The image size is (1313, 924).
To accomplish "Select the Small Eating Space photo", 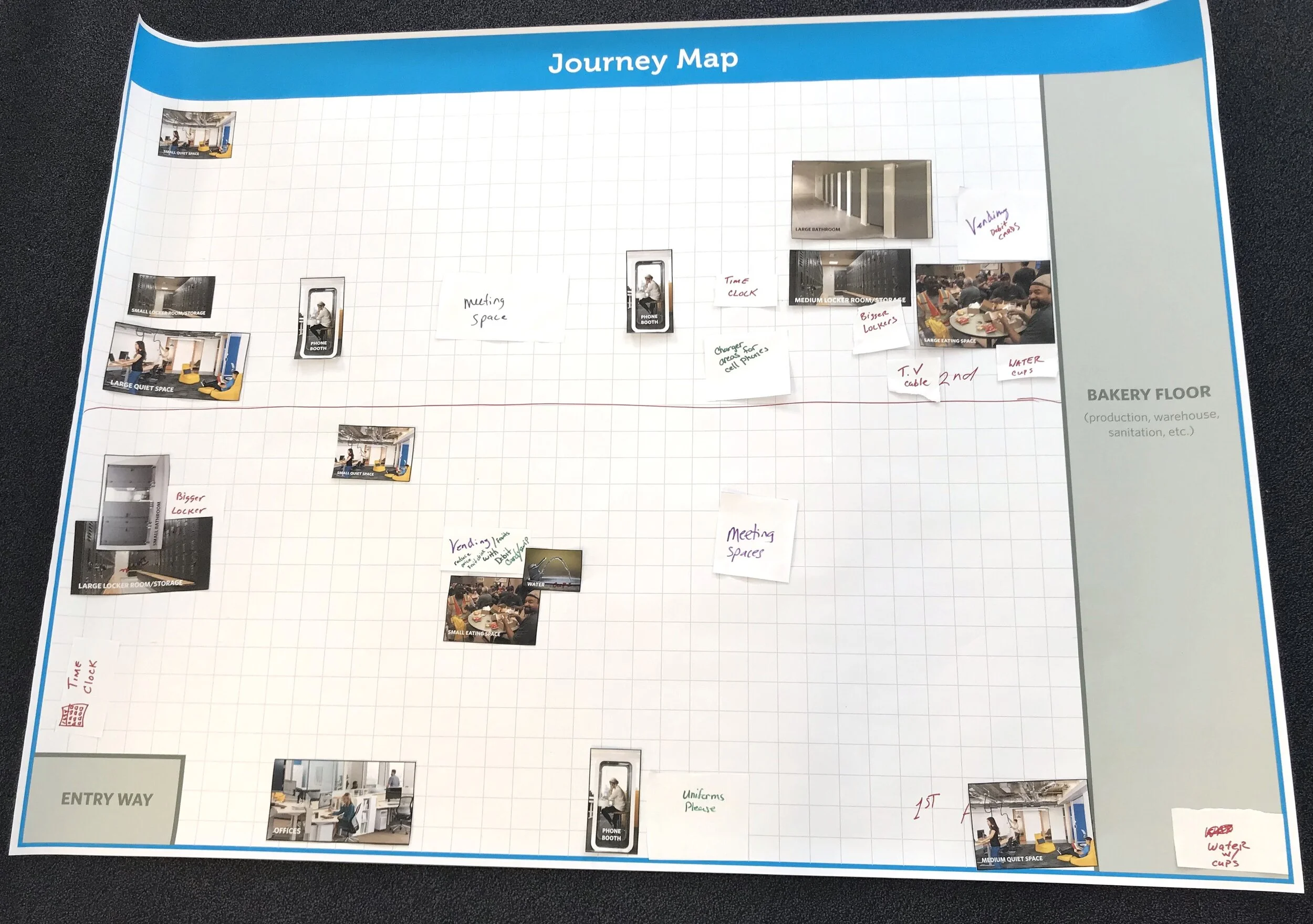I will point(486,611).
